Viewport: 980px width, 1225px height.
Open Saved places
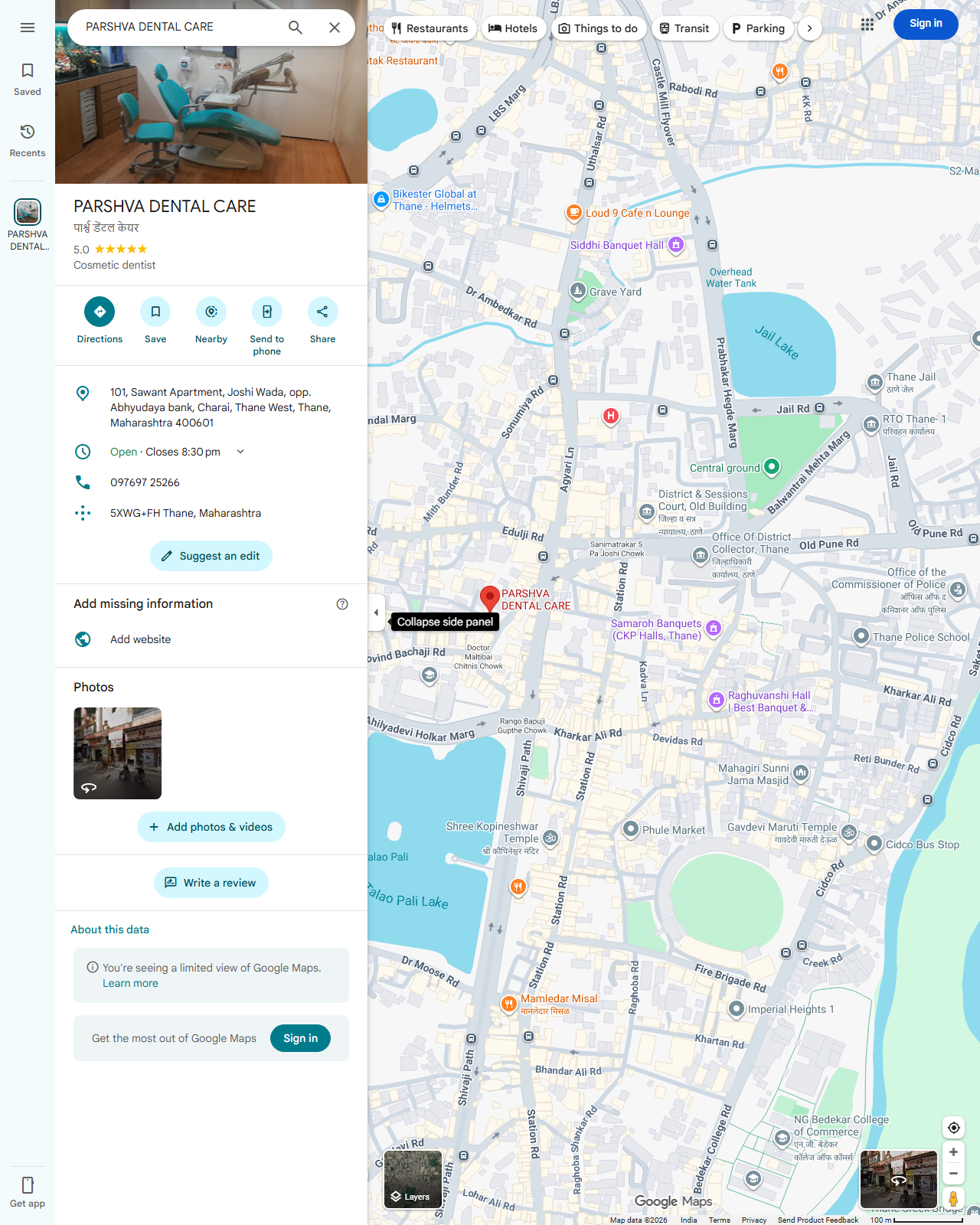click(x=28, y=79)
